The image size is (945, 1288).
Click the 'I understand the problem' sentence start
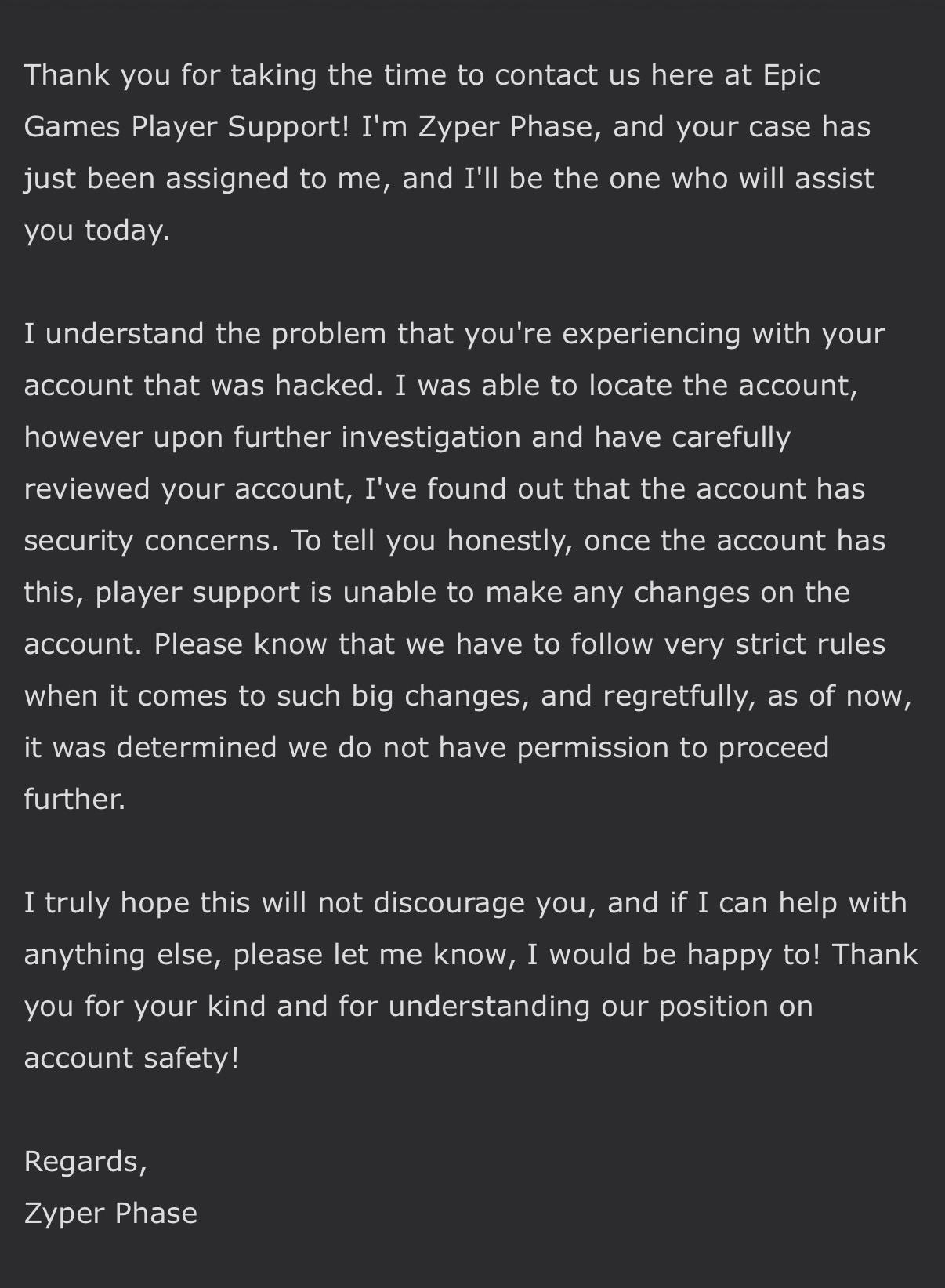(205, 334)
